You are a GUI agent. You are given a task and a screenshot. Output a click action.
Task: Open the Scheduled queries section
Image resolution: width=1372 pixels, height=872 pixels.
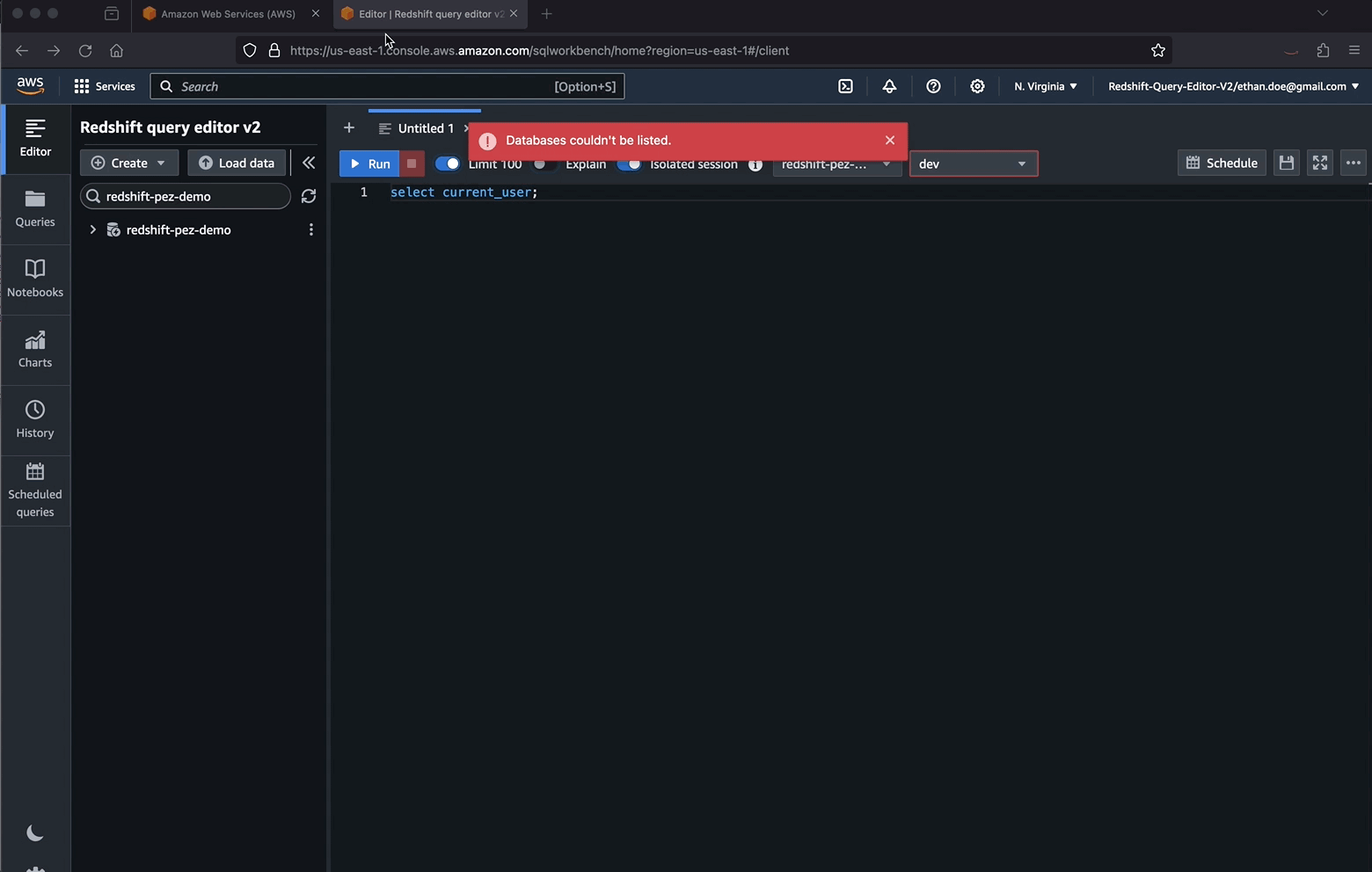[35, 490]
